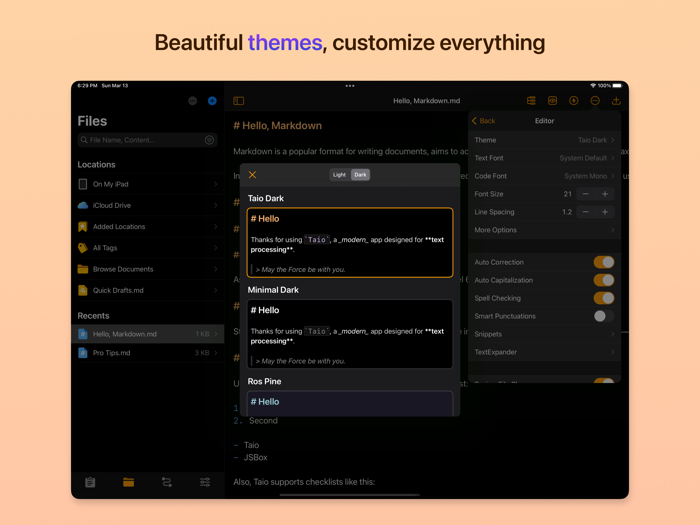Open All Tags row
This screenshot has width=700, height=525.
[x=148, y=248]
